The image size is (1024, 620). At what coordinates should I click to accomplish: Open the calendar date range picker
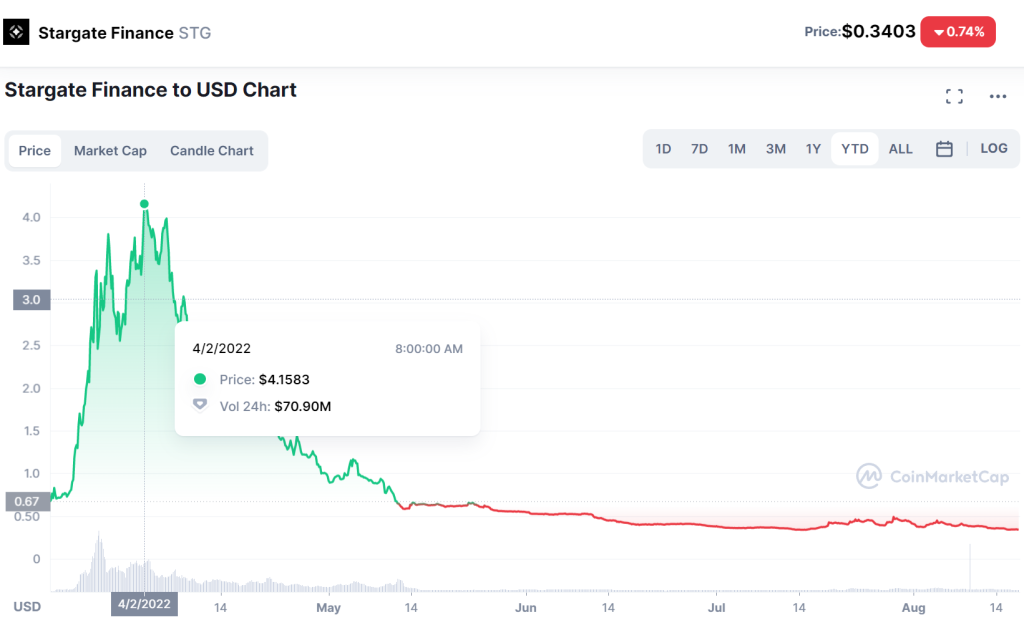point(944,149)
